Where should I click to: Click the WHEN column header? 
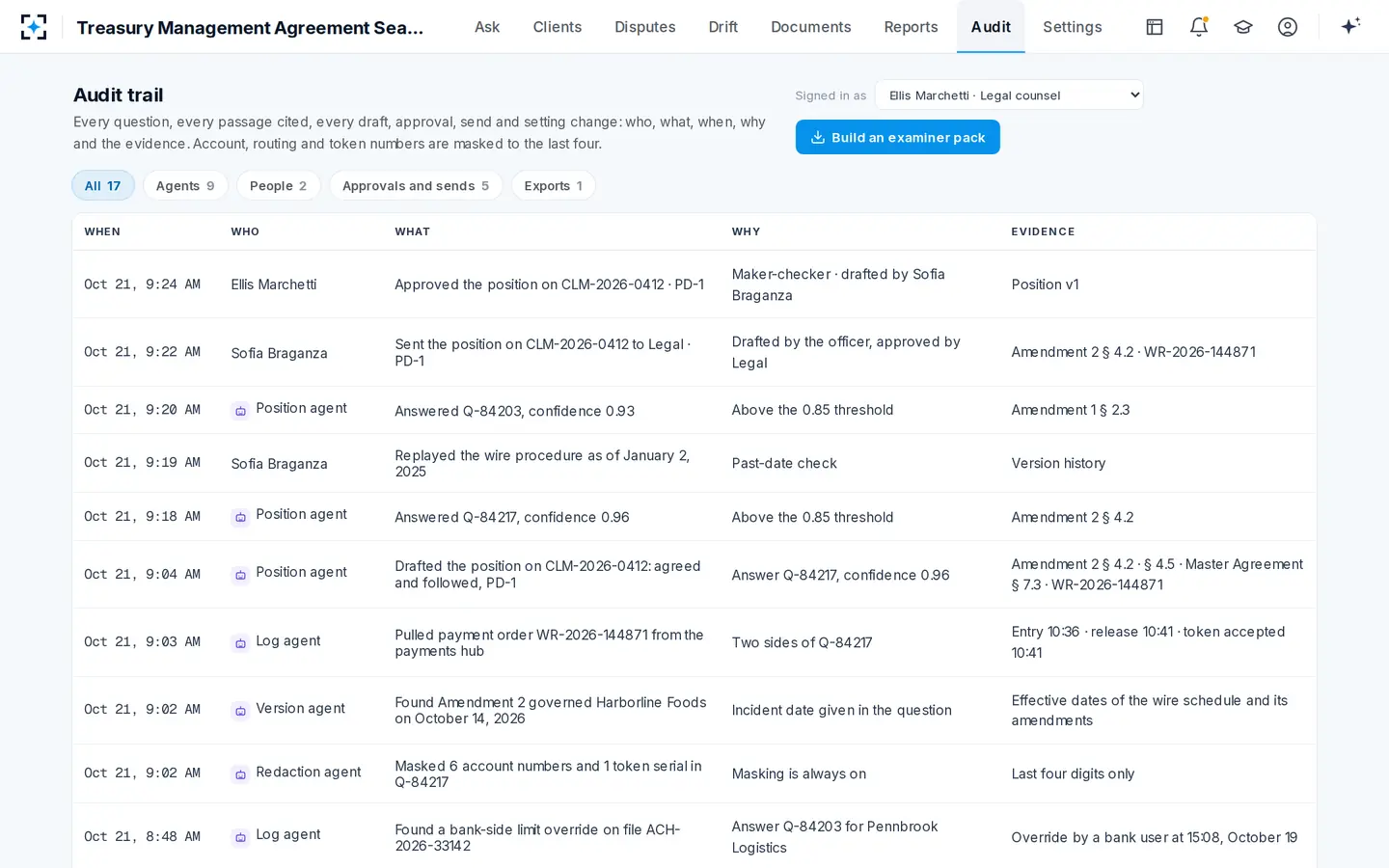[102, 231]
